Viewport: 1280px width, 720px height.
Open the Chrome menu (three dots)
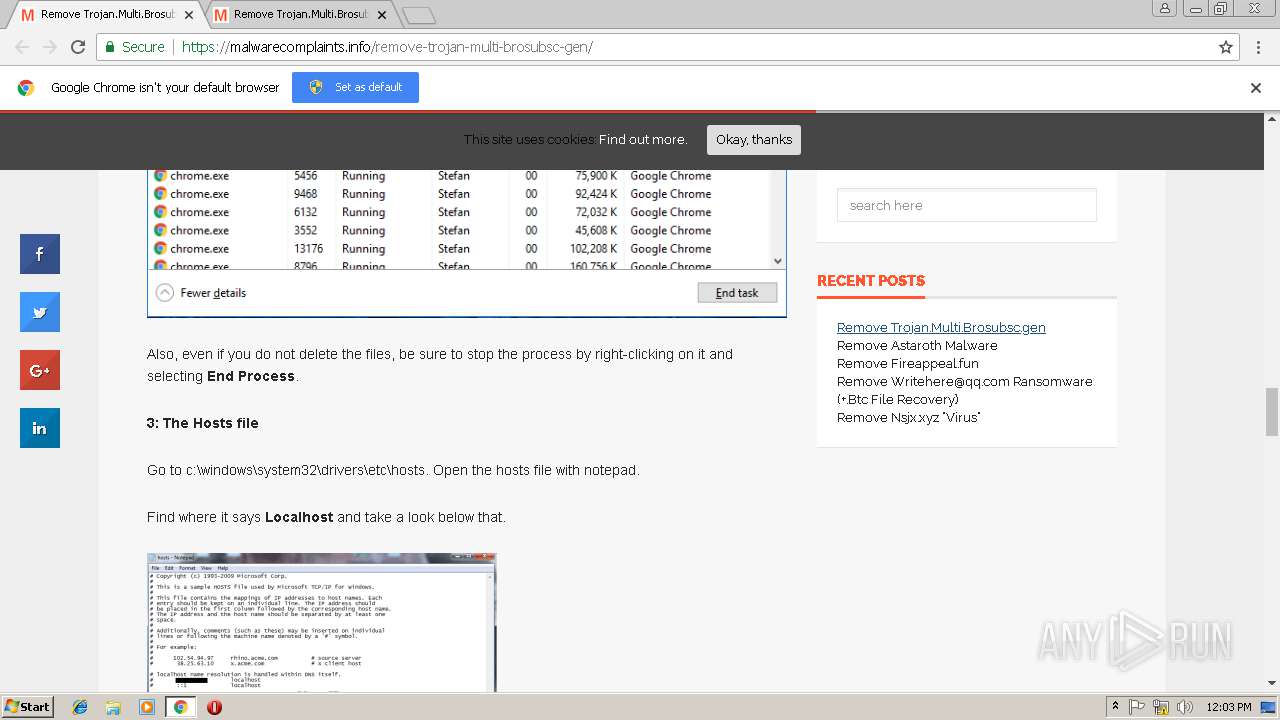tap(1256, 47)
